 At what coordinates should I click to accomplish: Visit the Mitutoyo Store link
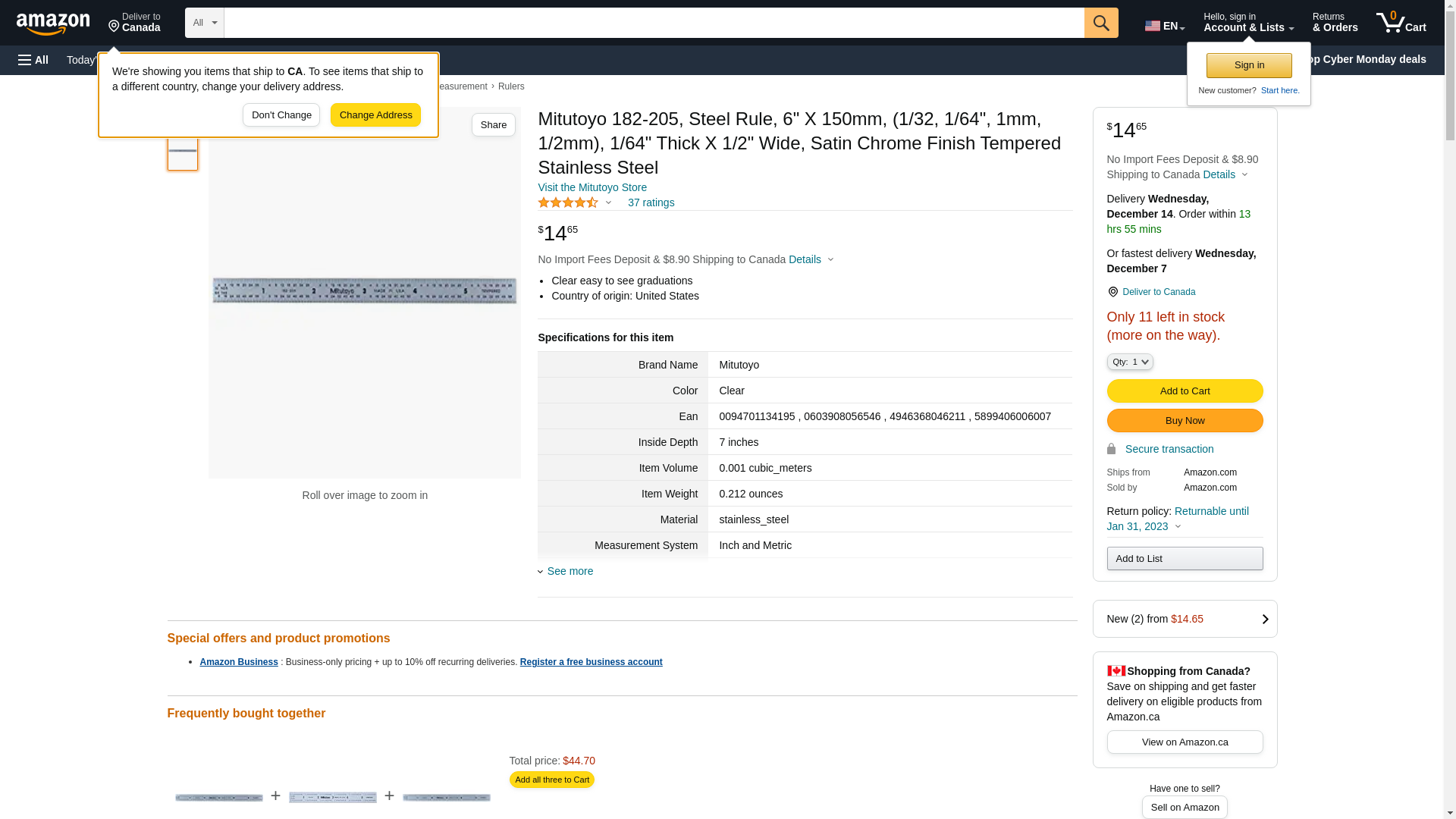point(592,187)
